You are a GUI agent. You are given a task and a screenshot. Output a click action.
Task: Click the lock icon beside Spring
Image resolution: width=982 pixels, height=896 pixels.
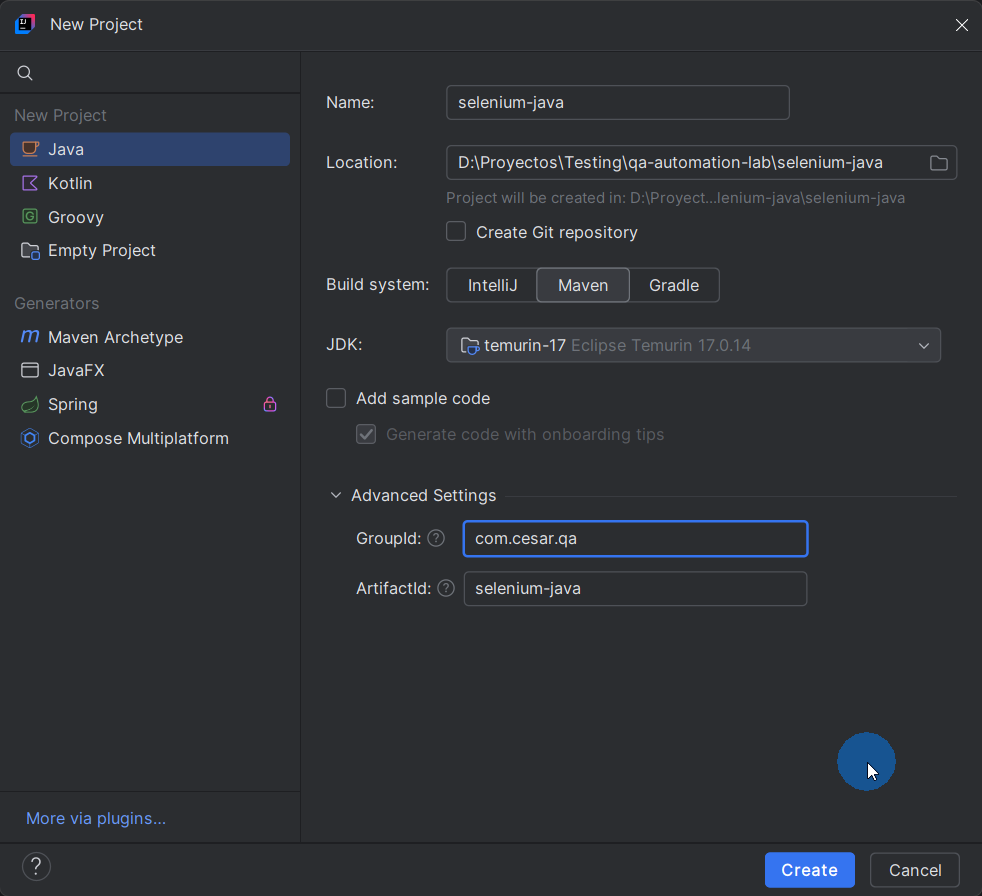[270, 405]
